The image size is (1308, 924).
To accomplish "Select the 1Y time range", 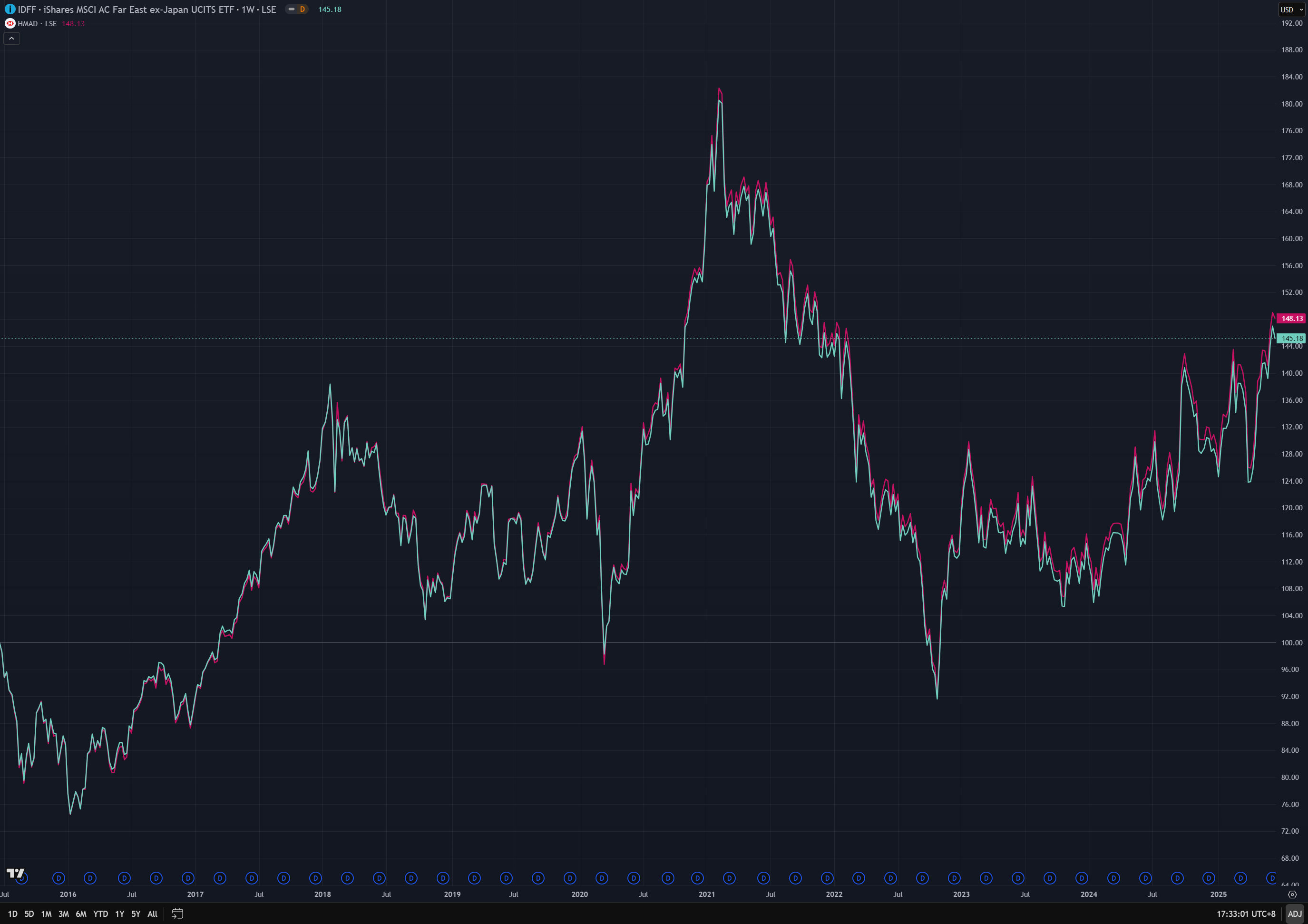I will pos(120,914).
